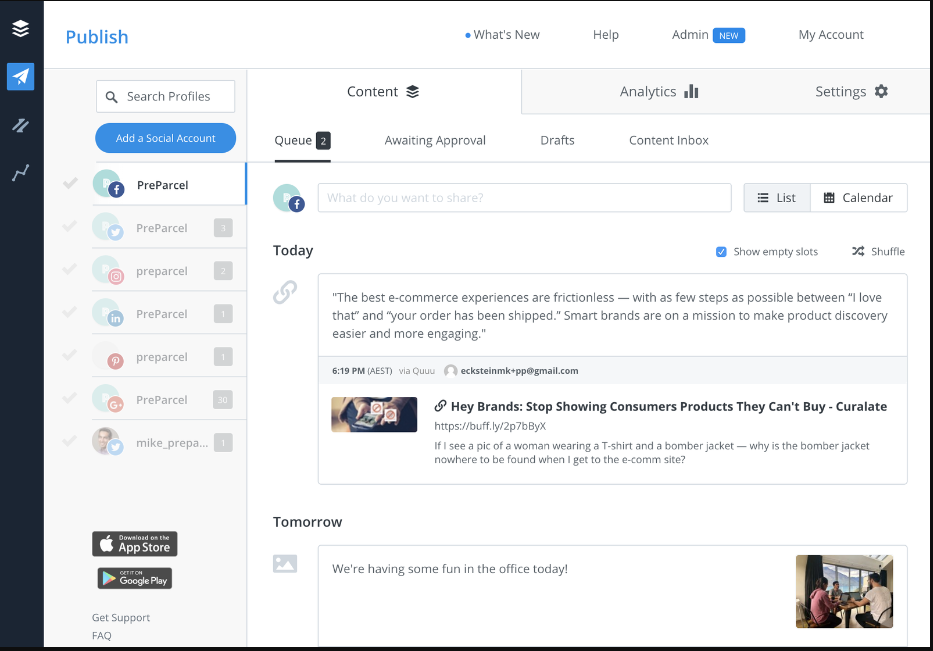The image size is (933, 651).
Task: Toggle checkmark beside PreParcel Facebook profile
Action: click(x=70, y=183)
